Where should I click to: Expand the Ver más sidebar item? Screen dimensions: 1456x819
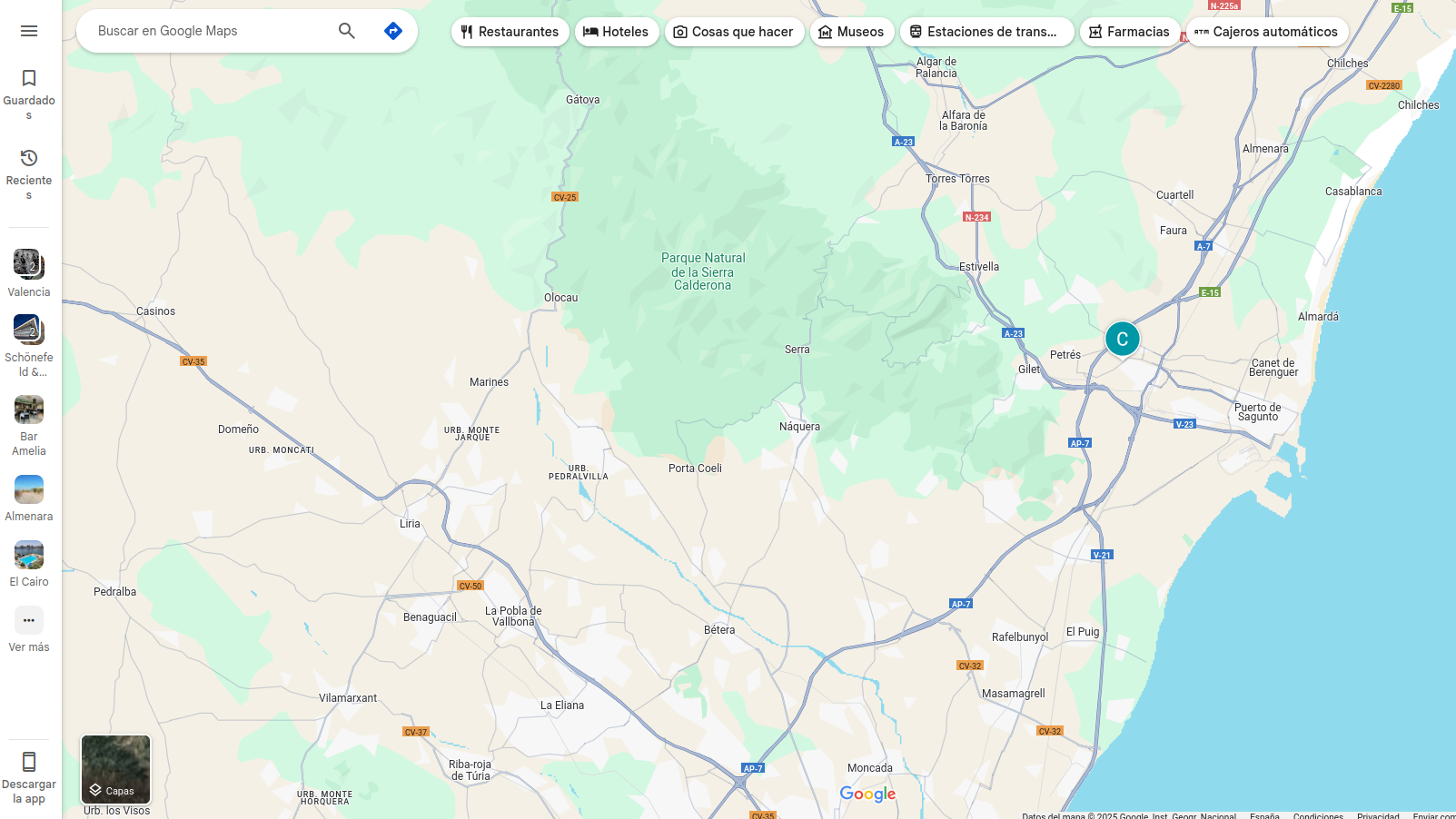pos(29,620)
